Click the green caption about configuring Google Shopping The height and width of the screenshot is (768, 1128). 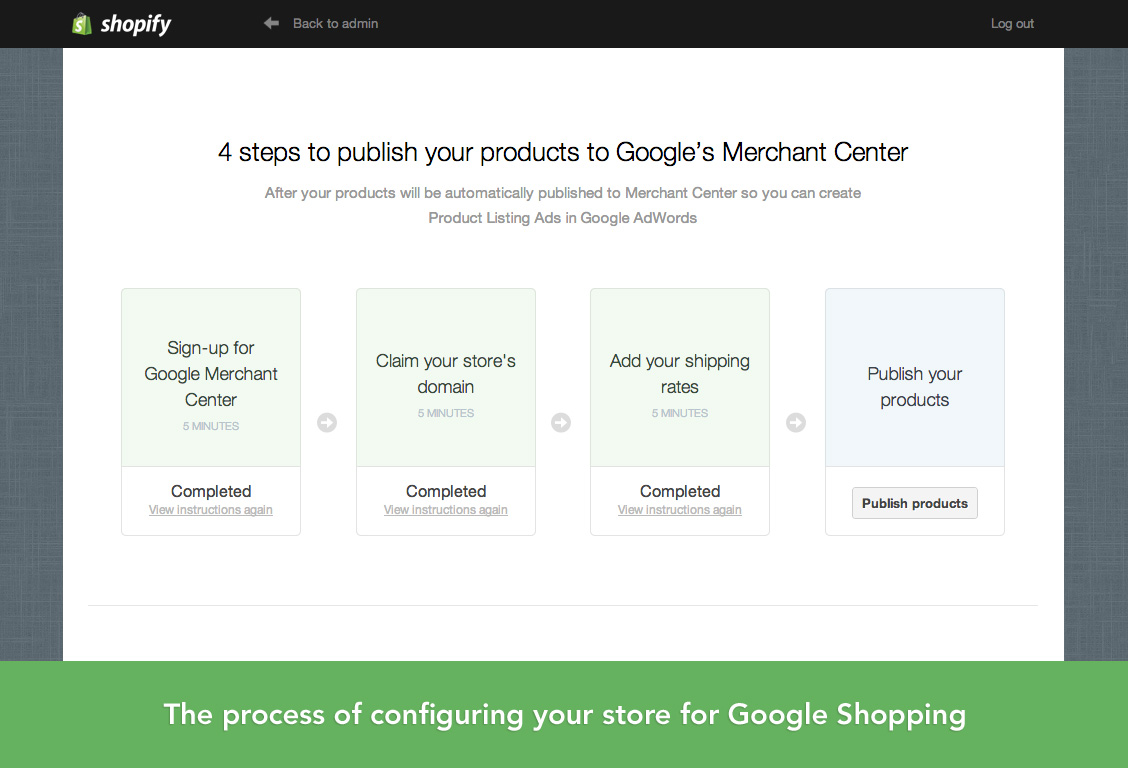click(565, 715)
